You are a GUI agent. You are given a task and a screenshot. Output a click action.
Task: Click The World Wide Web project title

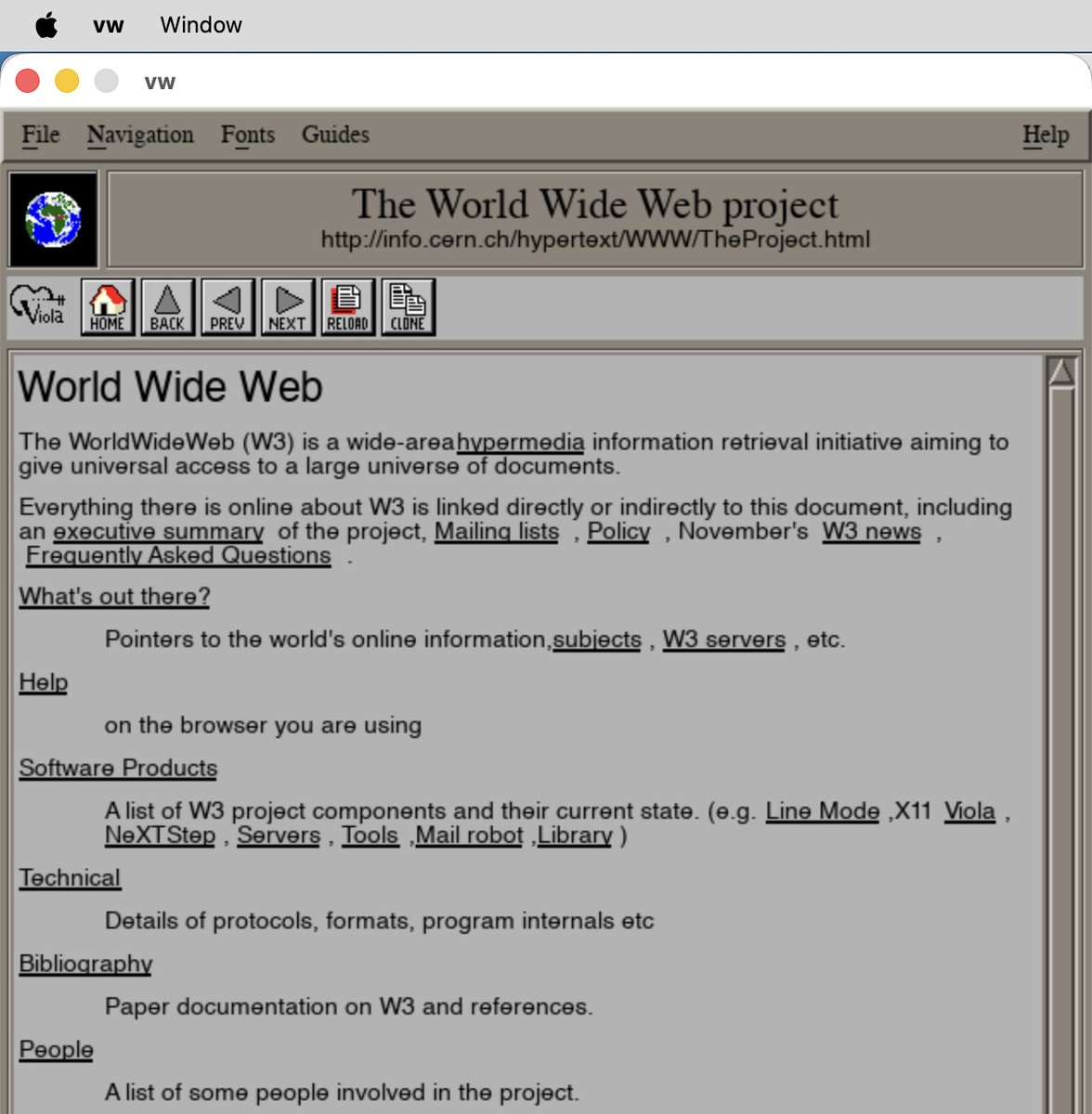[x=595, y=204]
